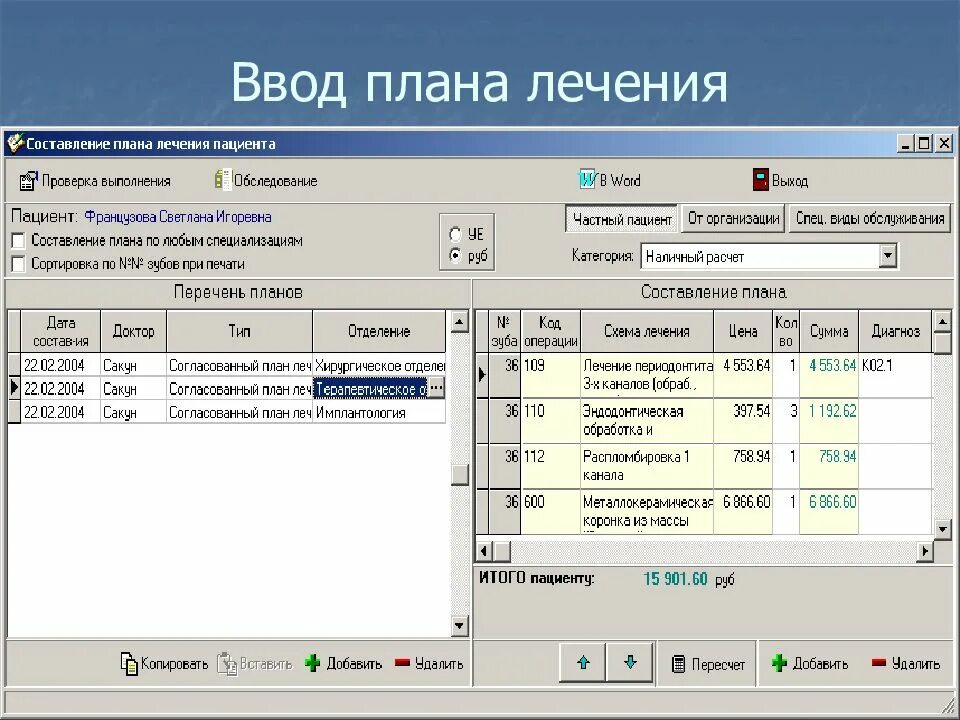Viewport: 960px width, 720px height.
Task: Click Металлокерамическая коронка cell
Action: pyautogui.click(x=647, y=512)
